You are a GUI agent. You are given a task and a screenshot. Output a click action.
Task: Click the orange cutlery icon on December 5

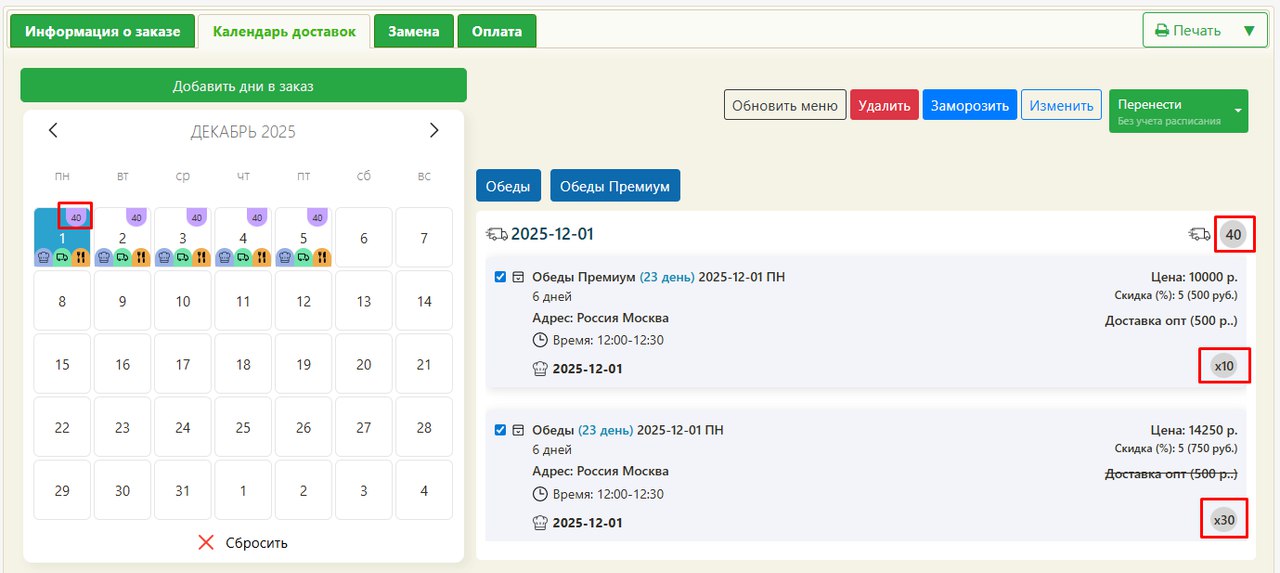(321, 257)
